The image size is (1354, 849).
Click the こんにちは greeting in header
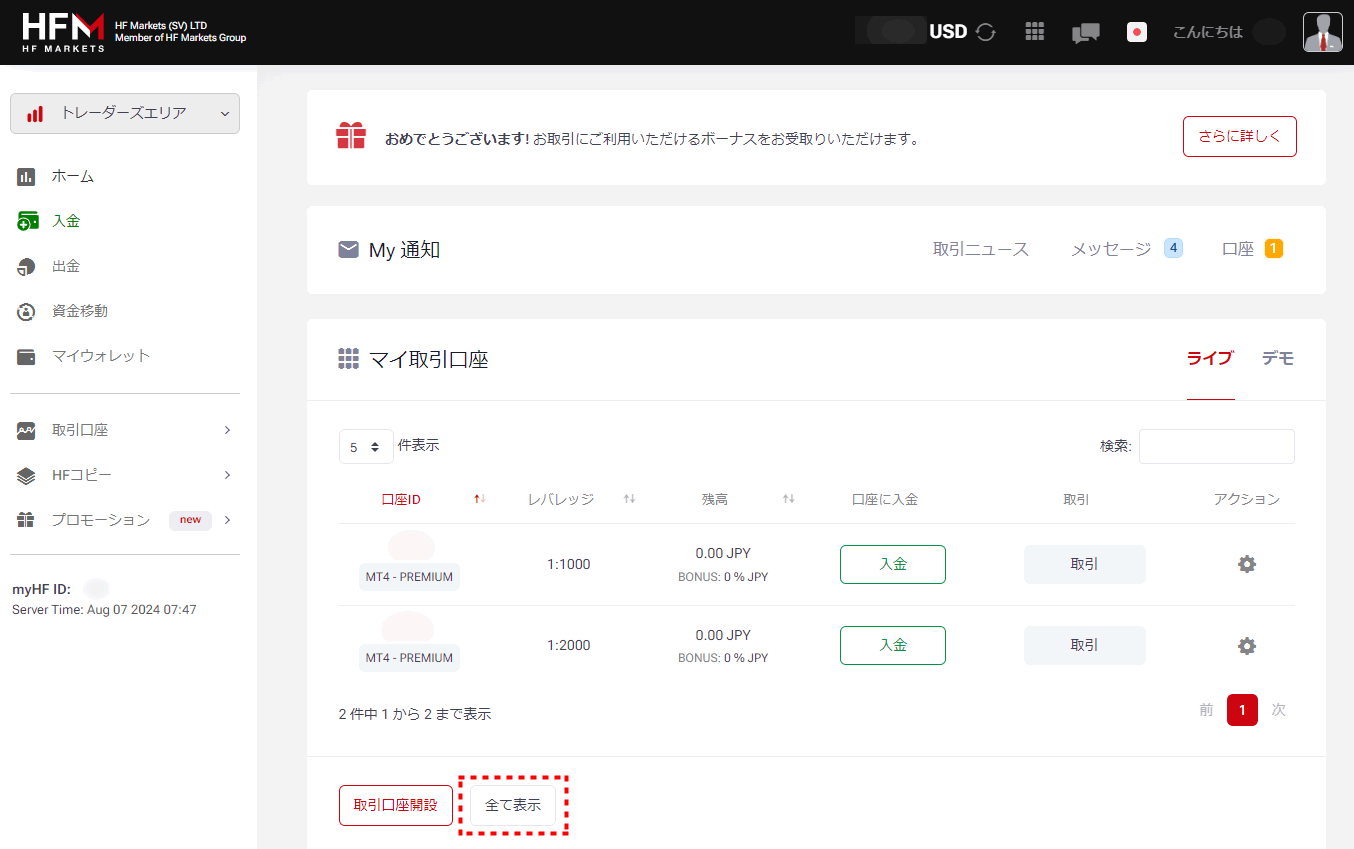click(1208, 32)
